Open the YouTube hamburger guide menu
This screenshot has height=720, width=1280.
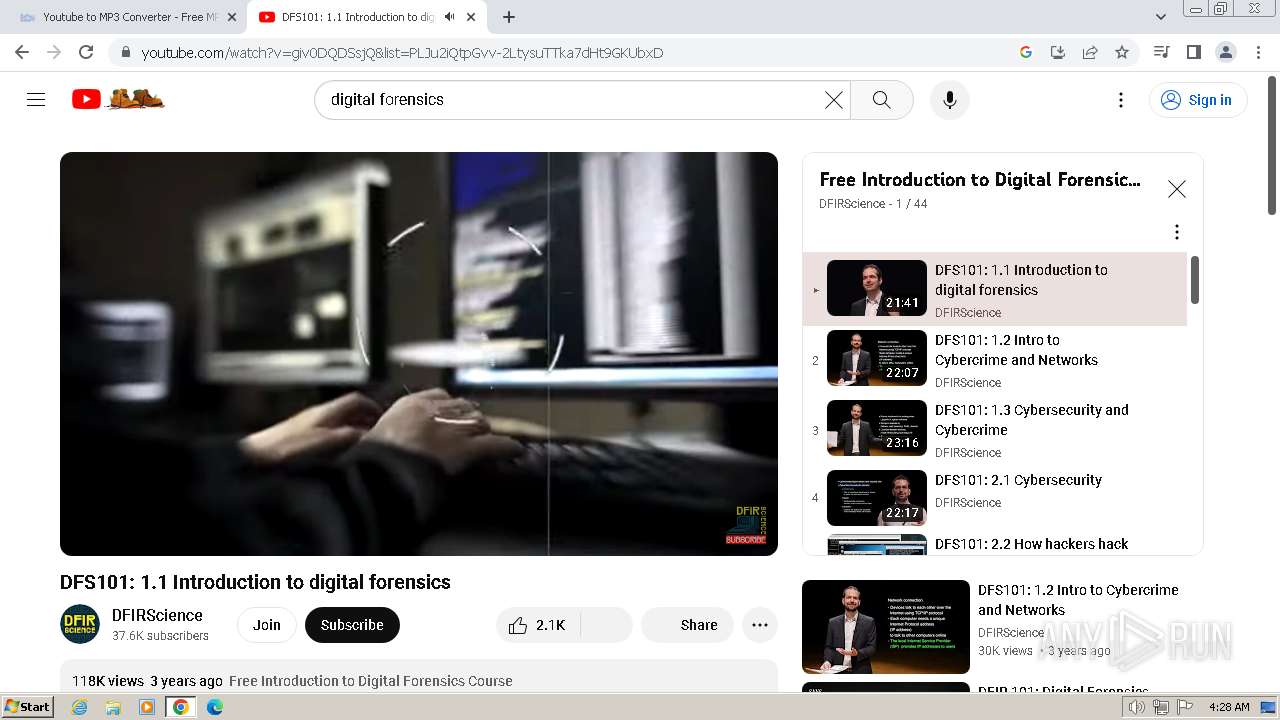(x=36, y=100)
